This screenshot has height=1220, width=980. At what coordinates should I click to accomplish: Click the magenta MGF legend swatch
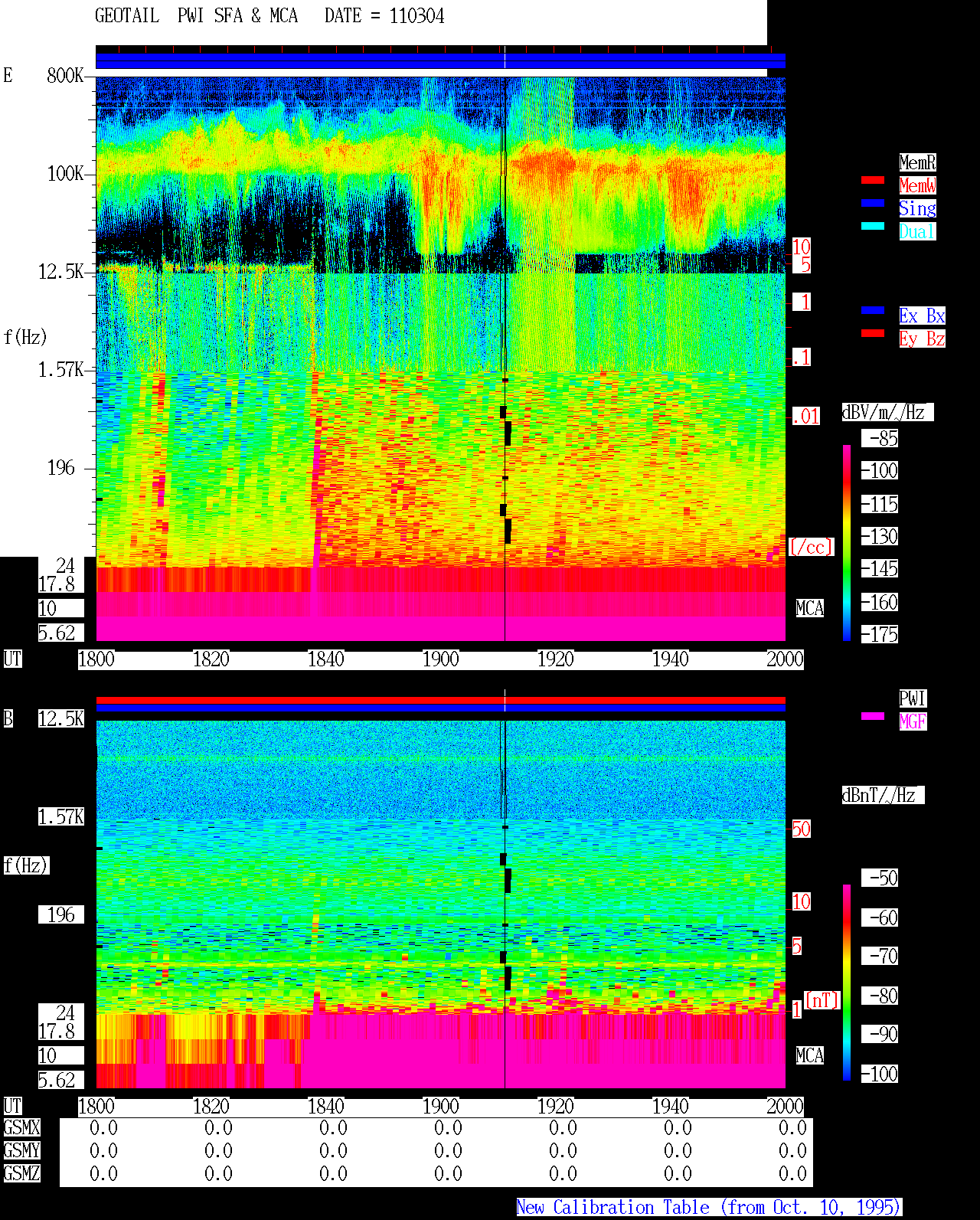coord(873,716)
